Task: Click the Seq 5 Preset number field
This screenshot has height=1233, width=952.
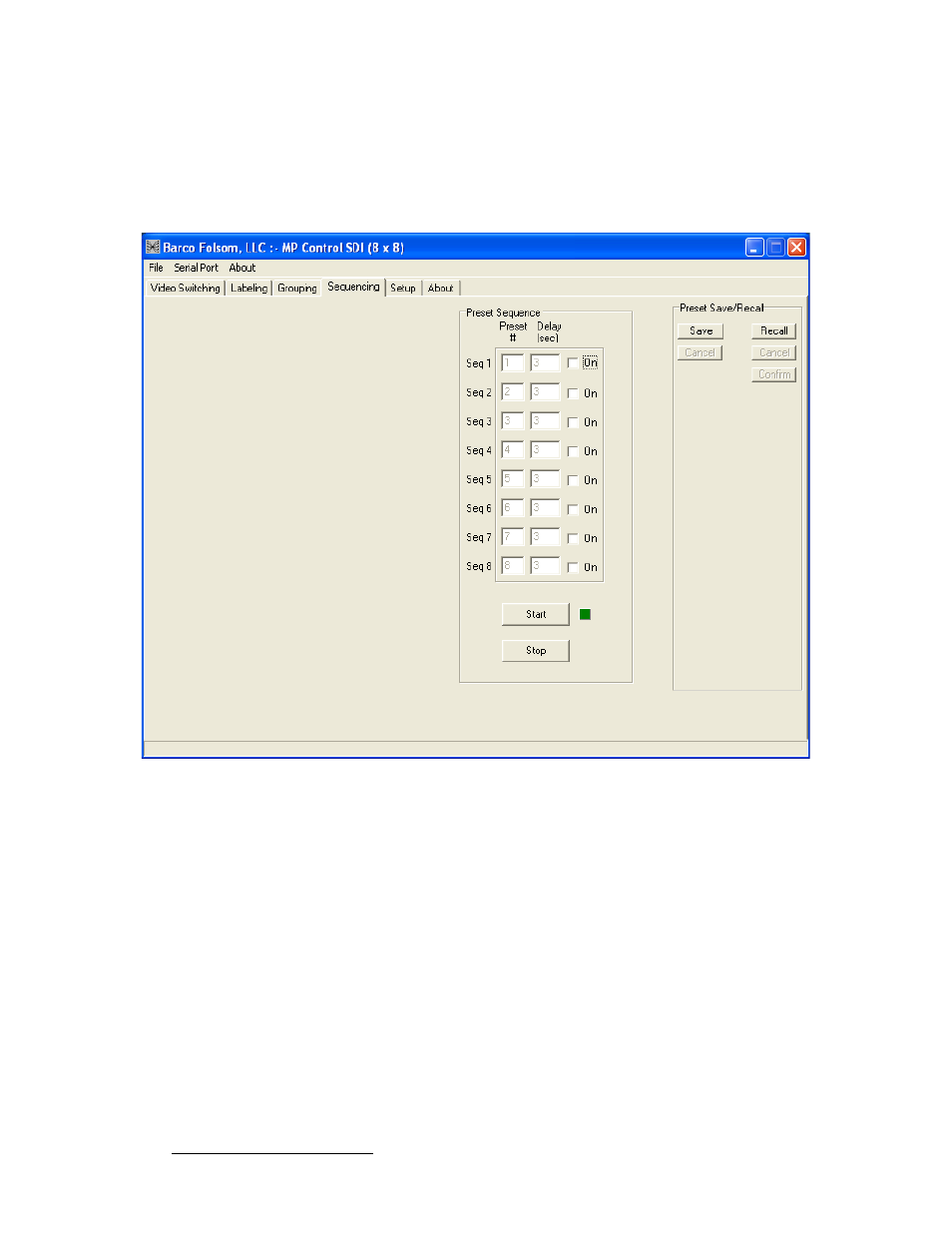Action: point(512,478)
